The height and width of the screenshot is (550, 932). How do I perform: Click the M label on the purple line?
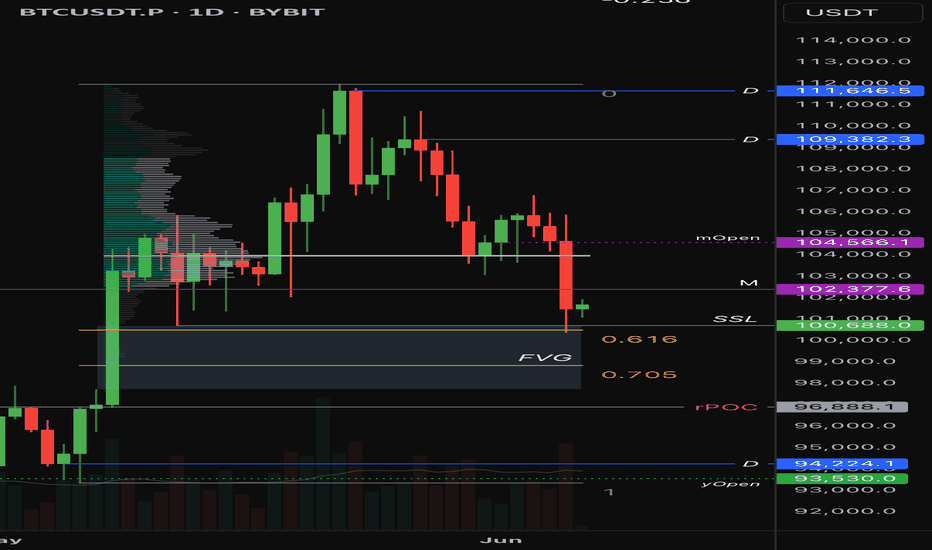(749, 282)
